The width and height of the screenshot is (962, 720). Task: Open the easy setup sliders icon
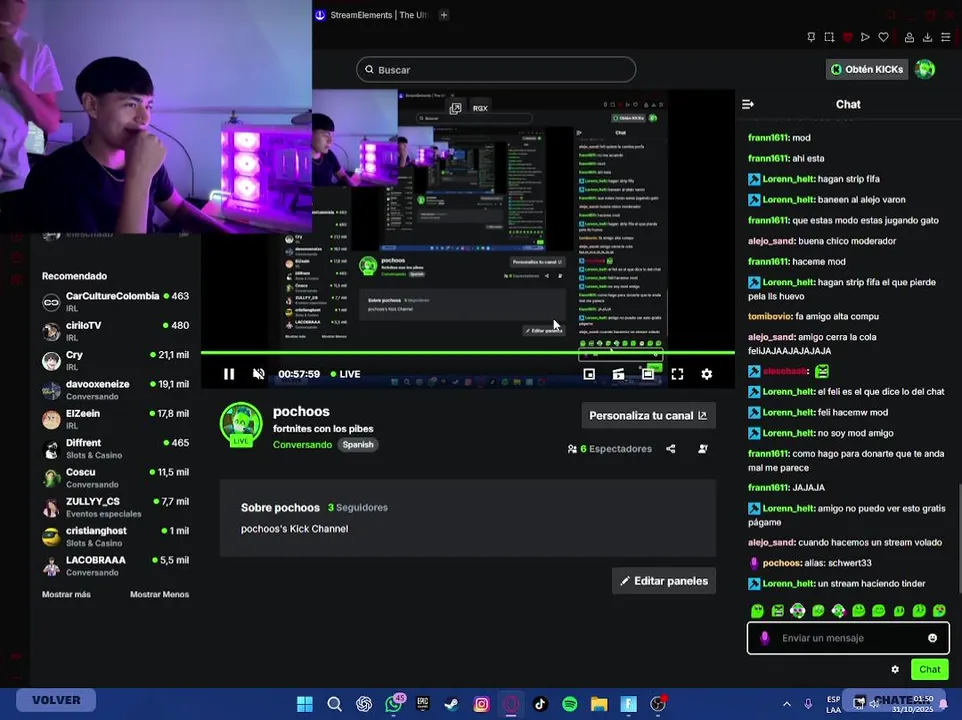[946, 37]
